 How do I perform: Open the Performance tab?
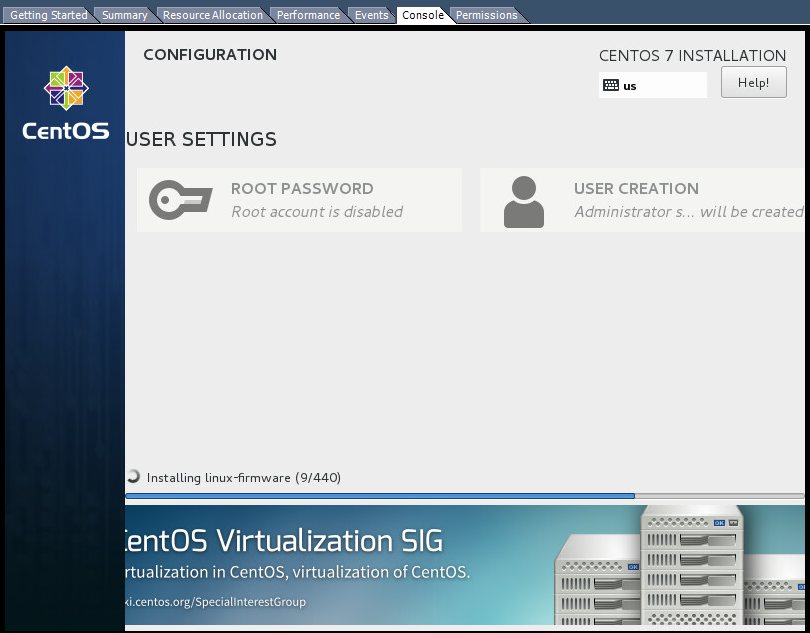click(x=308, y=15)
